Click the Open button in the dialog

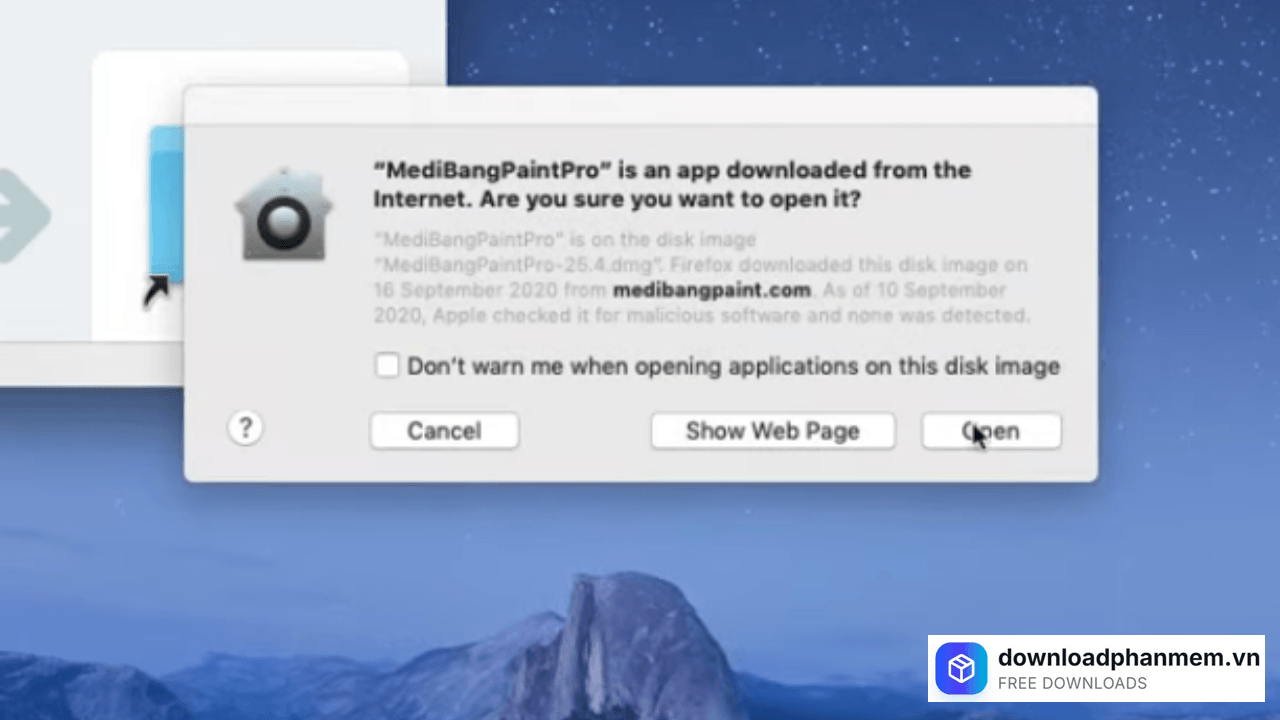click(991, 431)
